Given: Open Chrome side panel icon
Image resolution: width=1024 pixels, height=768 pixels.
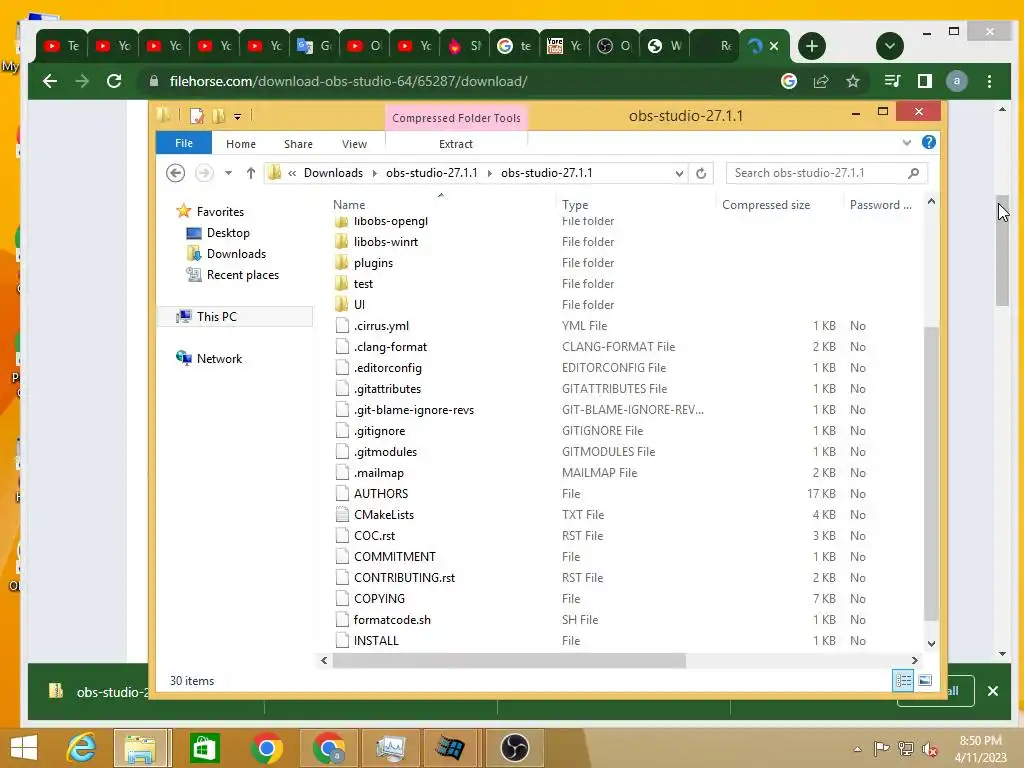Looking at the screenshot, I should click(x=925, y=81).
